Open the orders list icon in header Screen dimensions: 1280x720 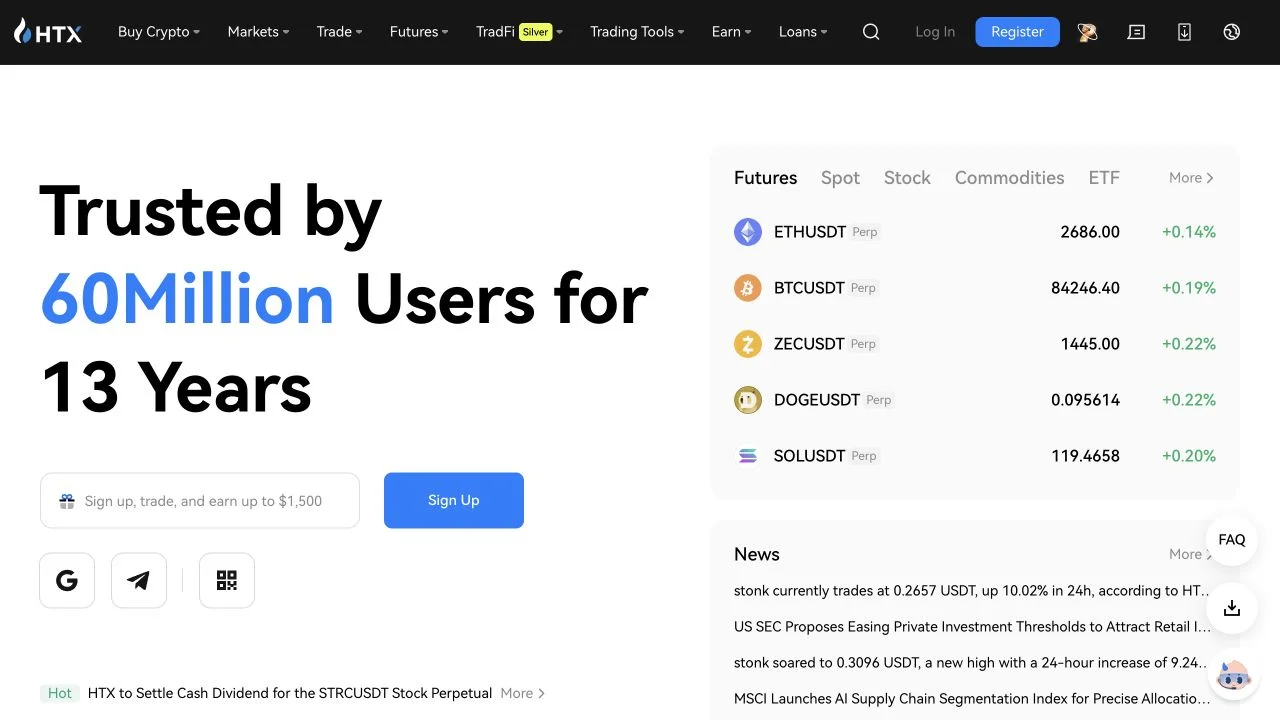click(x=1136, y=32)
